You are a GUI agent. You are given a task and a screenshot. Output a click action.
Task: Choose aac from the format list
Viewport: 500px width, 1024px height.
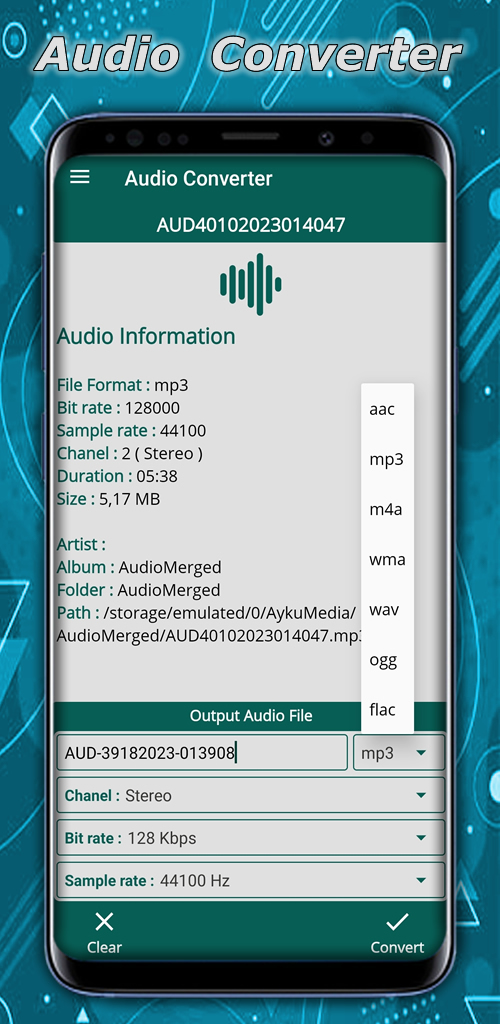(387, 409)
